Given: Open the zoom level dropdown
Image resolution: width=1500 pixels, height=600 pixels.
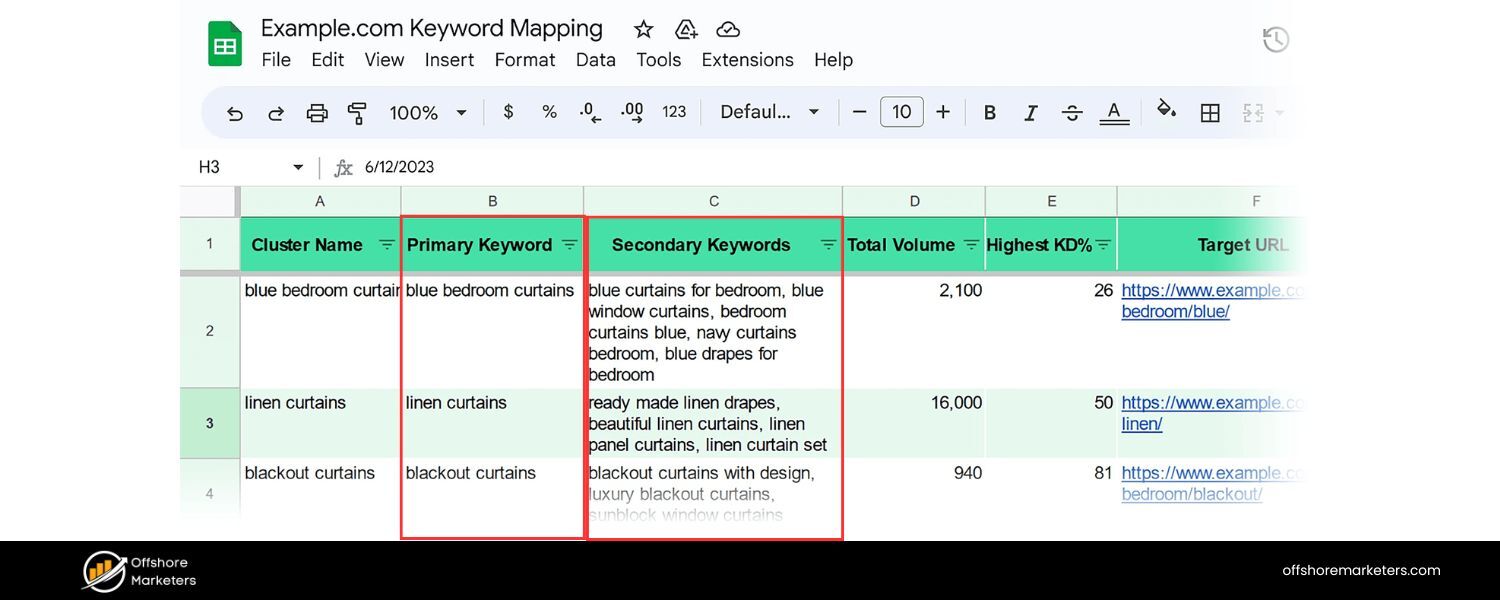Looking at the screenshot, I should [x=427, y=112].
